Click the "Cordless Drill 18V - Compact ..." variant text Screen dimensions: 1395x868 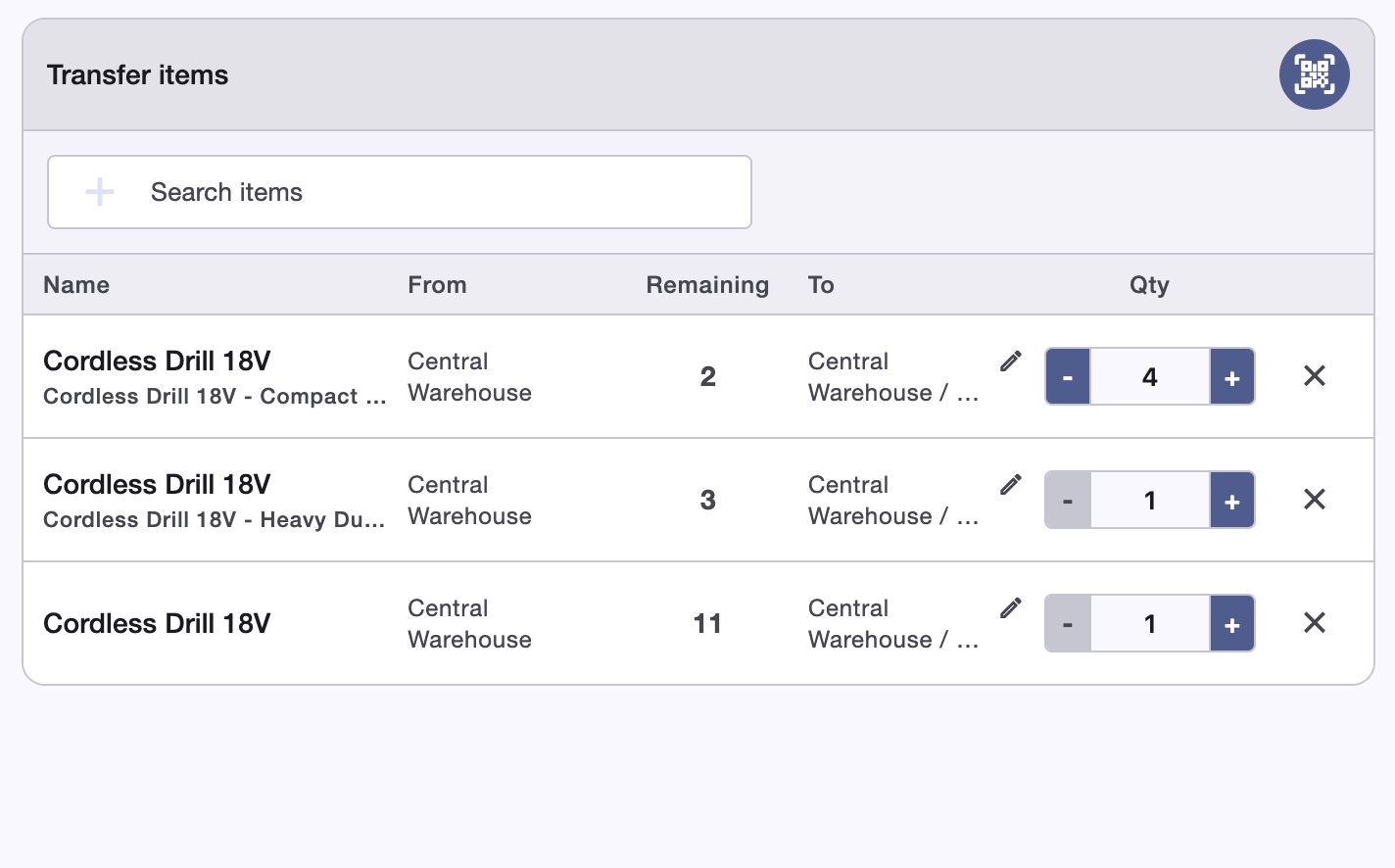pyautogui.click(x=215, y=397)
